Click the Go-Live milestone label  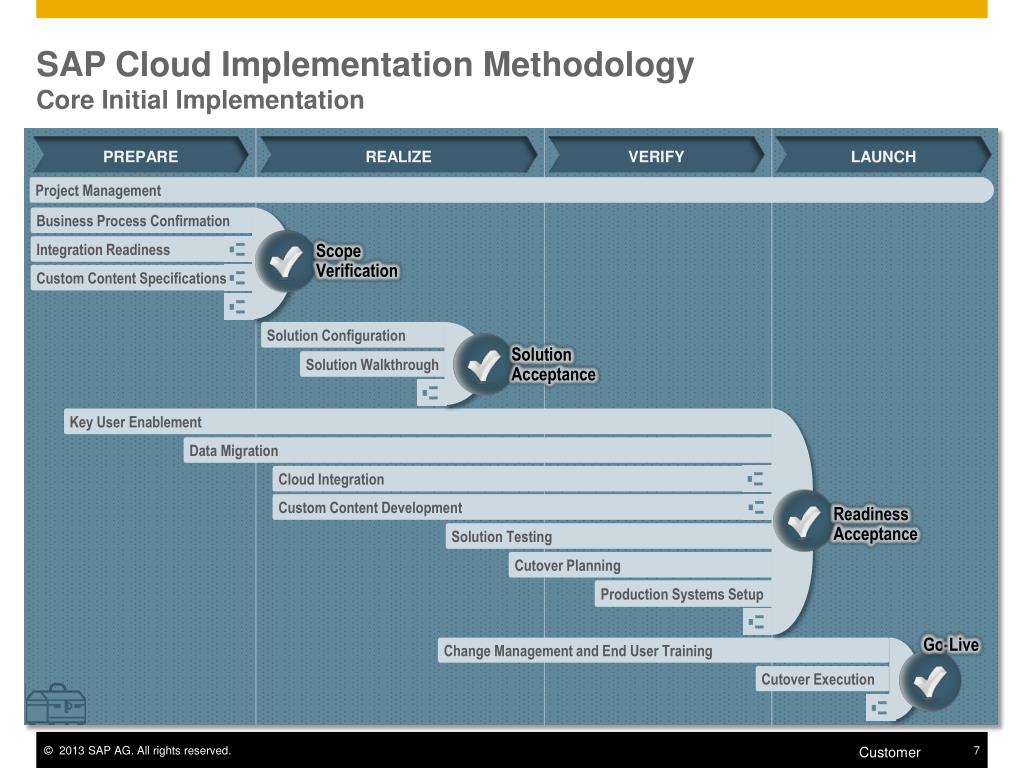click(951, 645)
